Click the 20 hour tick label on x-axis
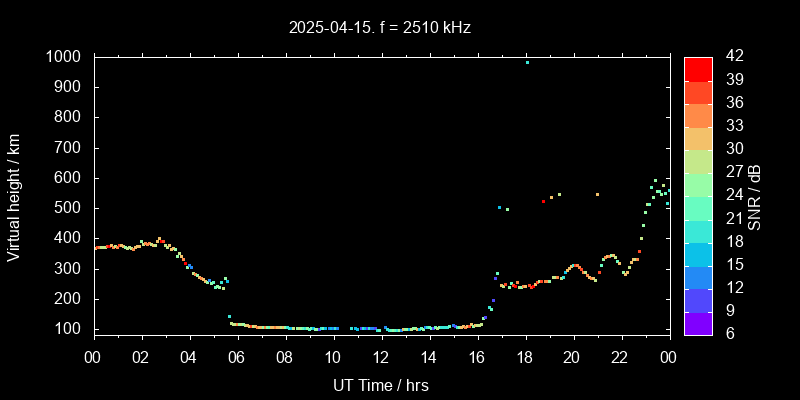This screenshot has height=400, width=800. click(x=572, y=356)
